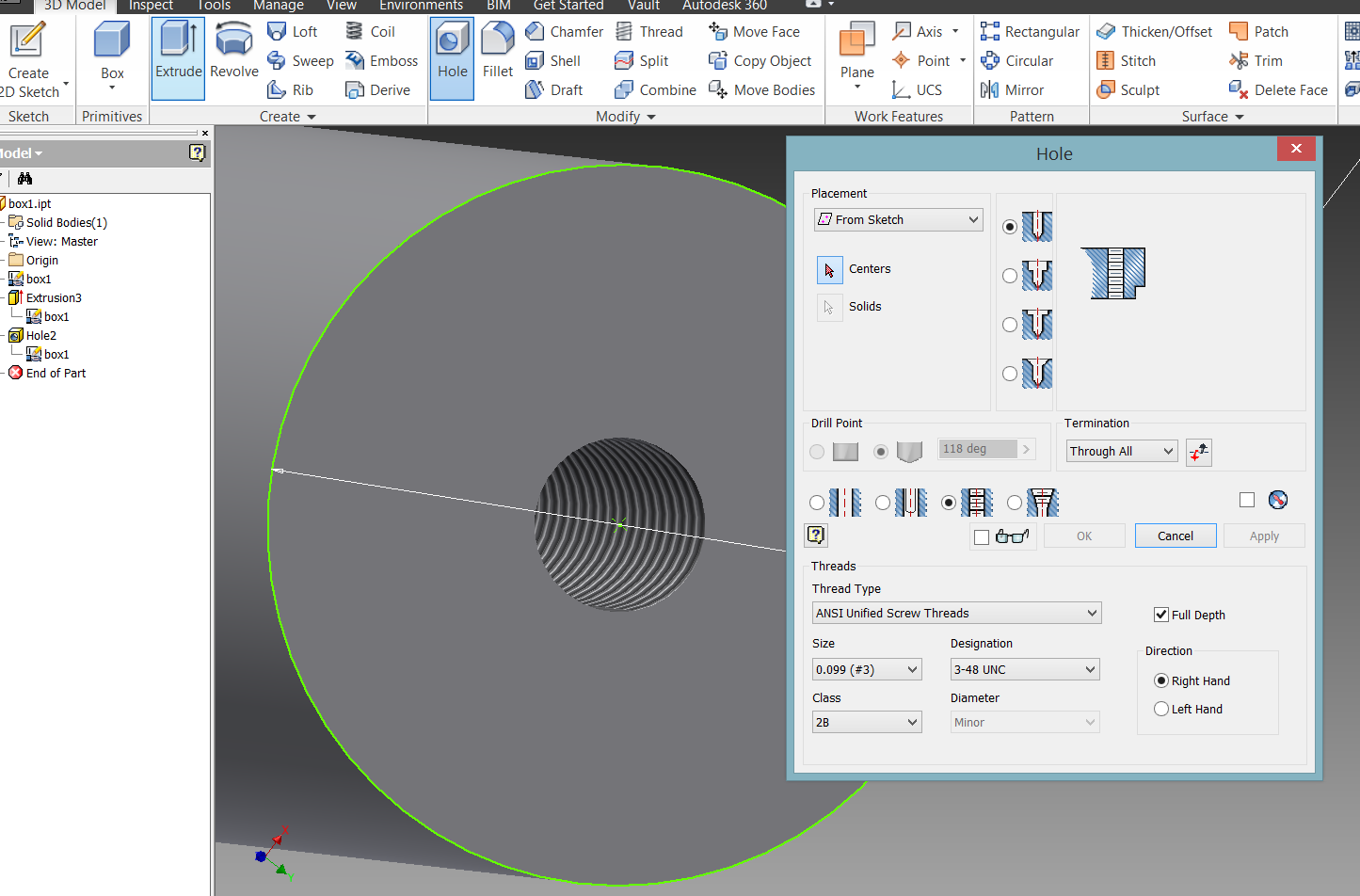Open the Placement From Sketch dropdown
1360x896 pixels.
[899, 219]
